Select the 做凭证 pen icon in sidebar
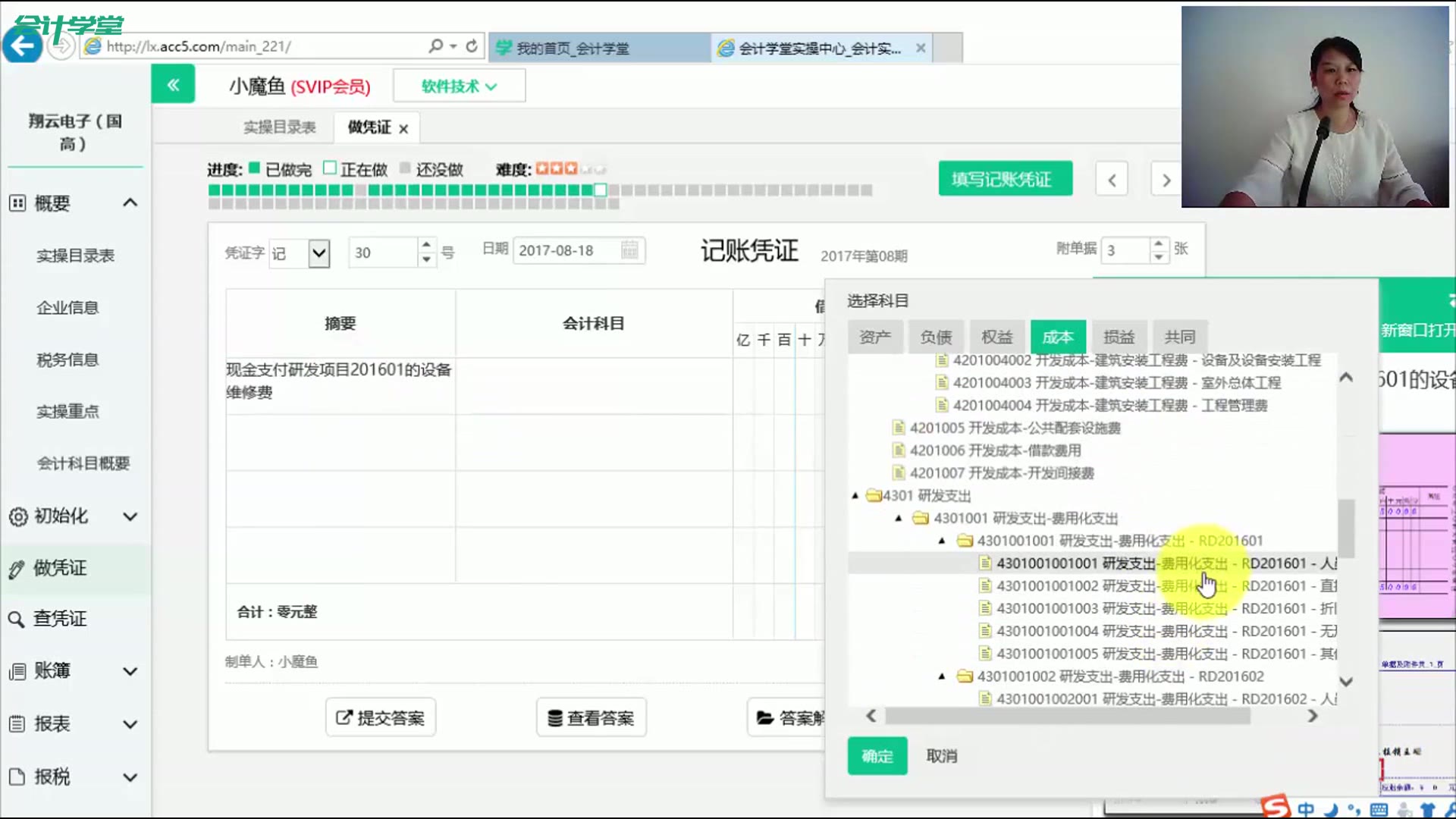Viewport: 1456px width, 819px height. coord(17,569)
